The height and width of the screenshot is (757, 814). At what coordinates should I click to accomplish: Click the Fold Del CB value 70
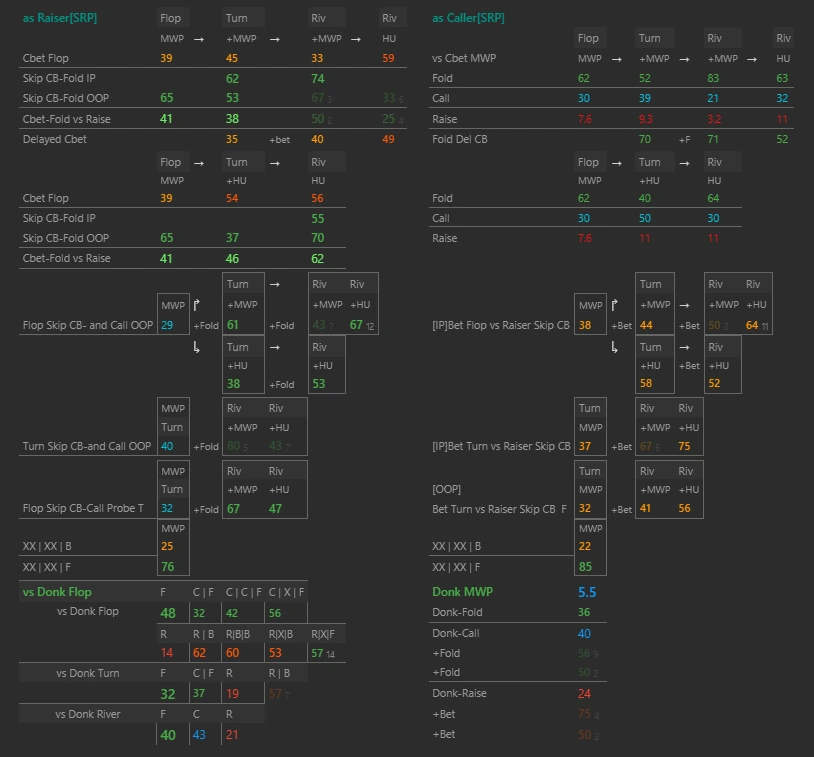645,139
